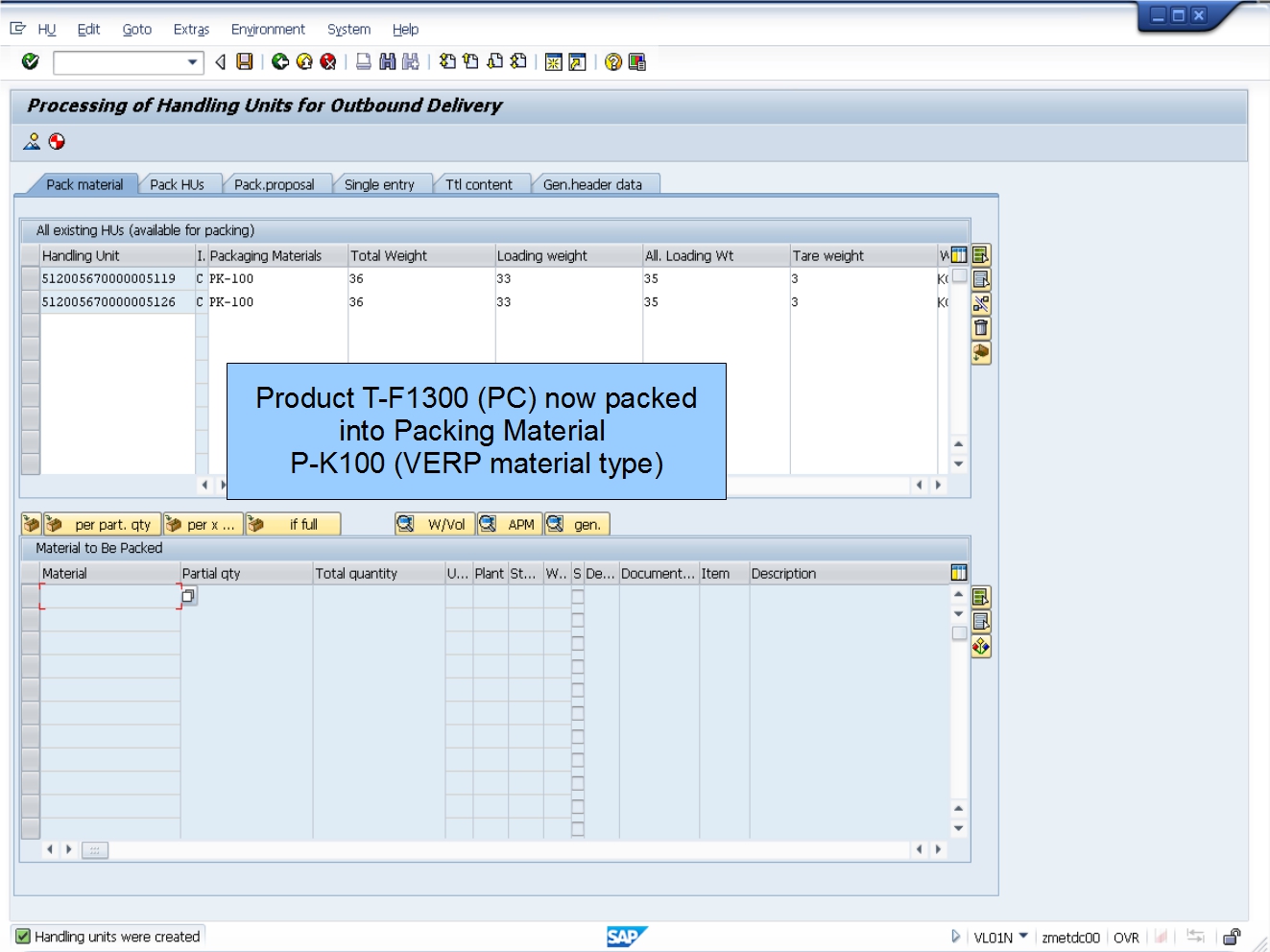
Task: Open table settings for Material to Be Packed
Action: click(959, 573)
